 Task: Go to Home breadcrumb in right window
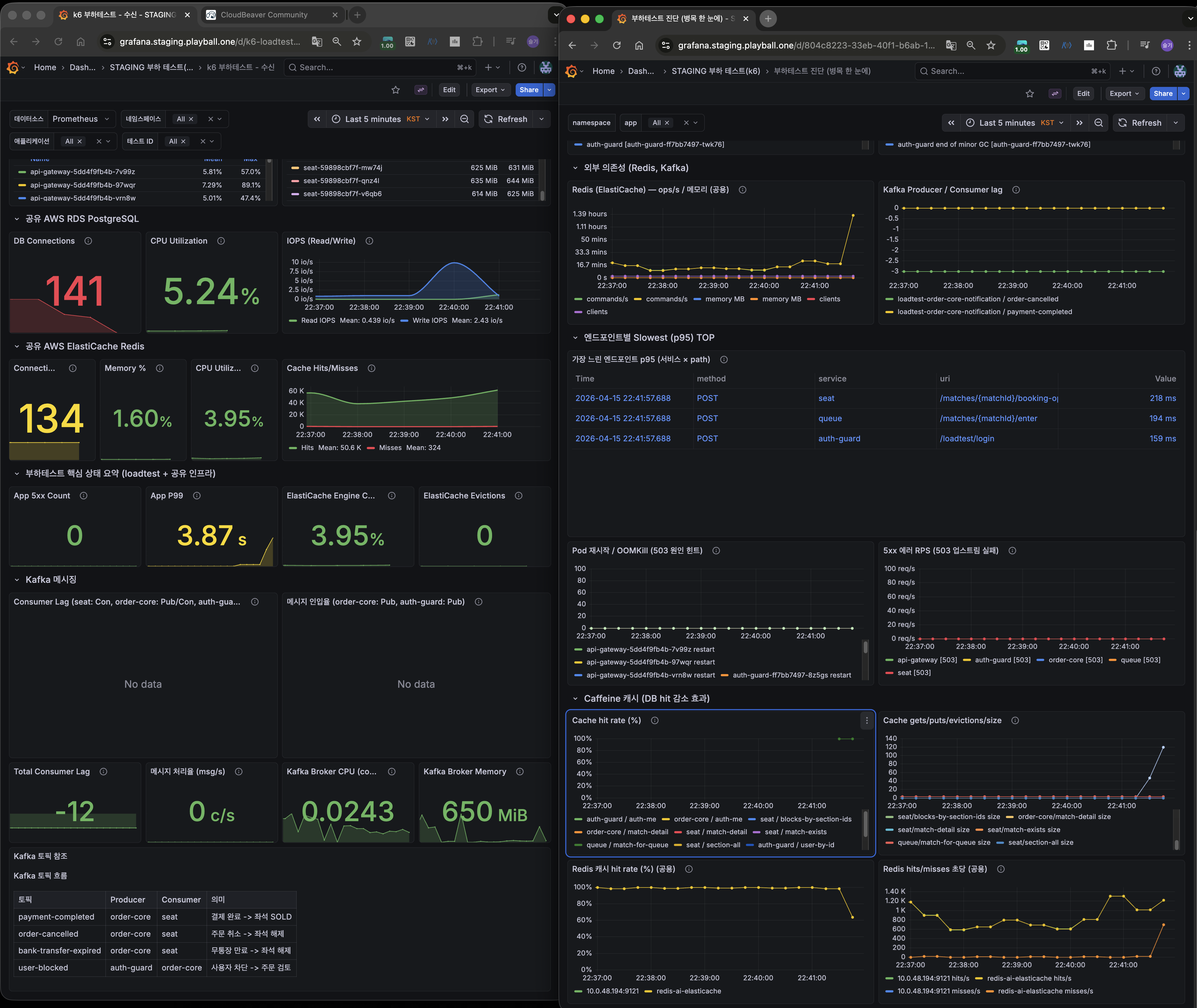point(603,71)
